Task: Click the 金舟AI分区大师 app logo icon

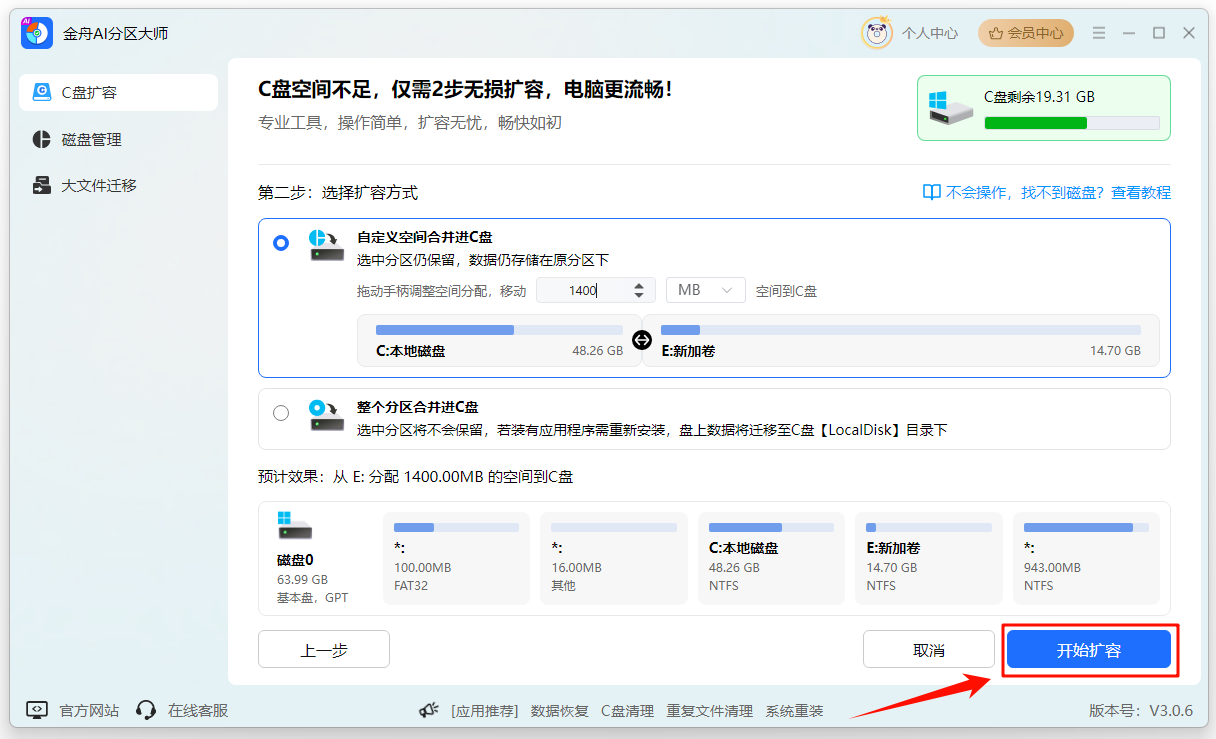Action: point(37,33)
